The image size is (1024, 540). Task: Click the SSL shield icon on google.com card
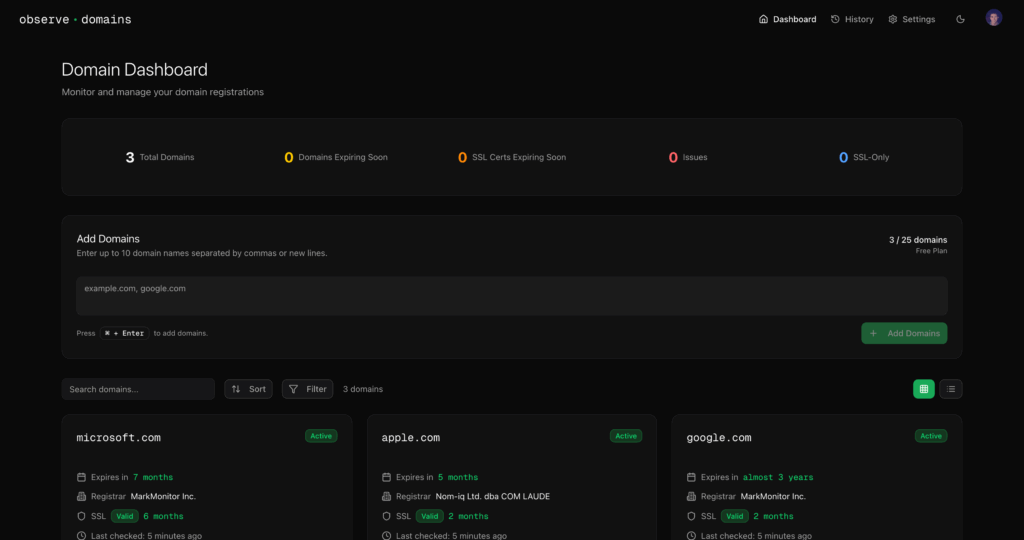point(692,516)
